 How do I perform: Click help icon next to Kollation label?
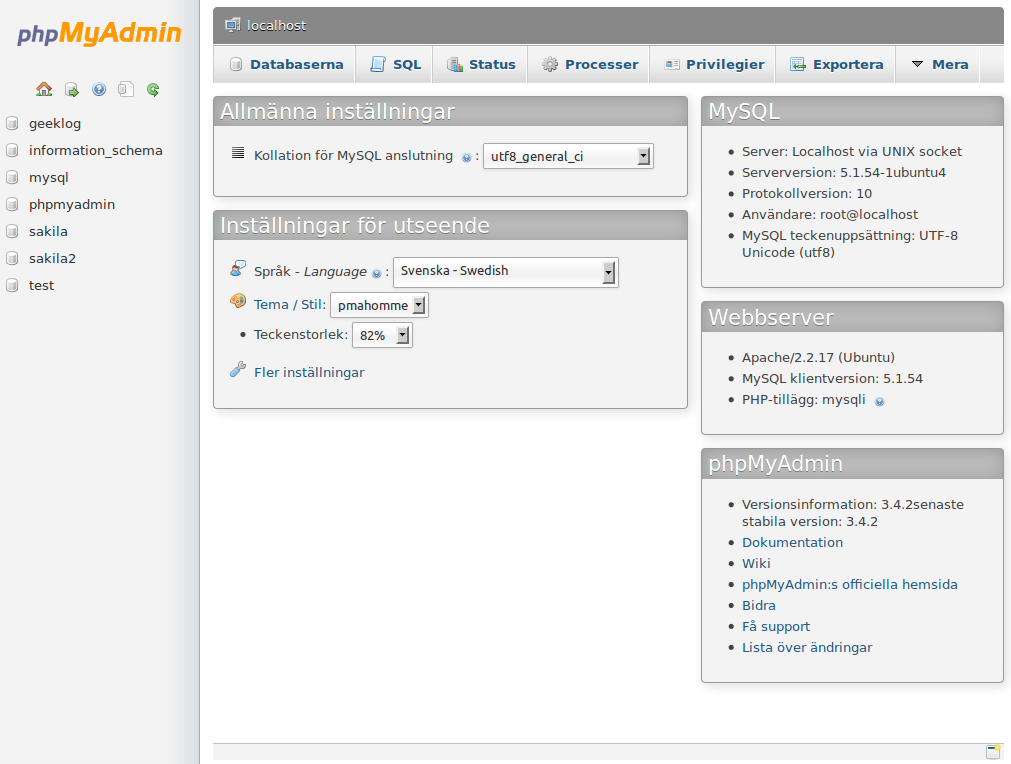(x=466, y=157)
